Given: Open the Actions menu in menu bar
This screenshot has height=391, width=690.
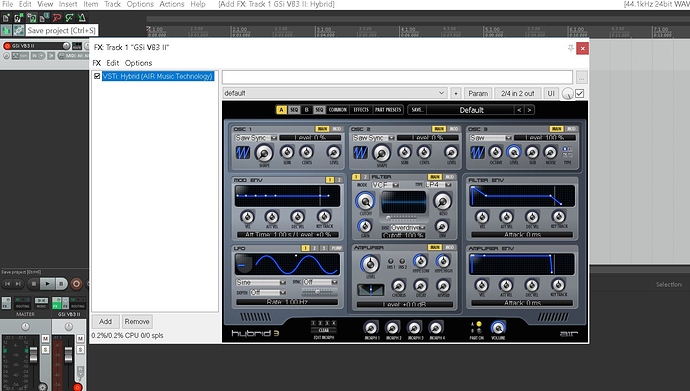Looking at the screenshot, I should (172, 4).
